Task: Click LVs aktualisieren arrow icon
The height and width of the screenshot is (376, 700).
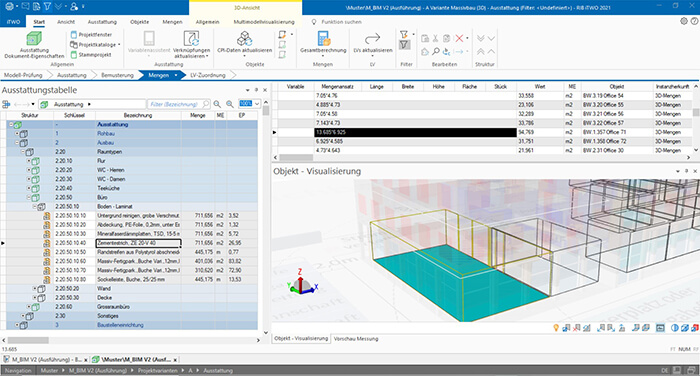Action: click(x=372, y=38)
